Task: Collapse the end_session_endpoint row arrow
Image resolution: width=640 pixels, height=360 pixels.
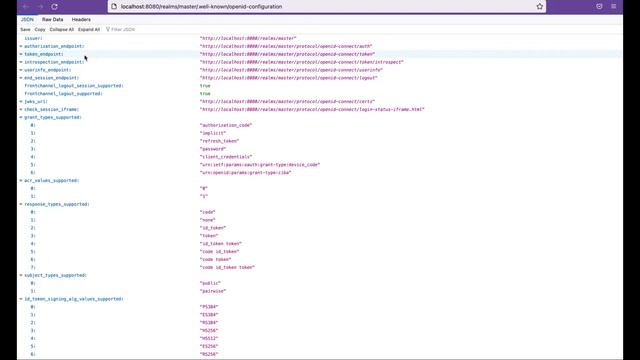Action: [x=21, y=78]
